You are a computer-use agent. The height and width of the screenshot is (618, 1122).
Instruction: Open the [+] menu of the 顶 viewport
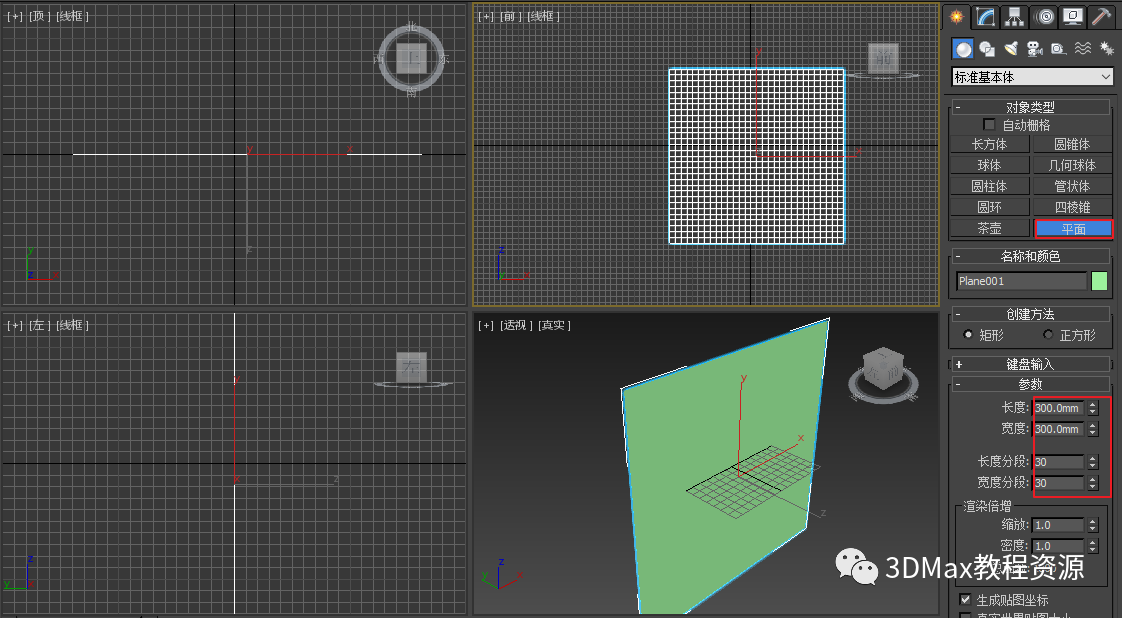tap(14, 16)
